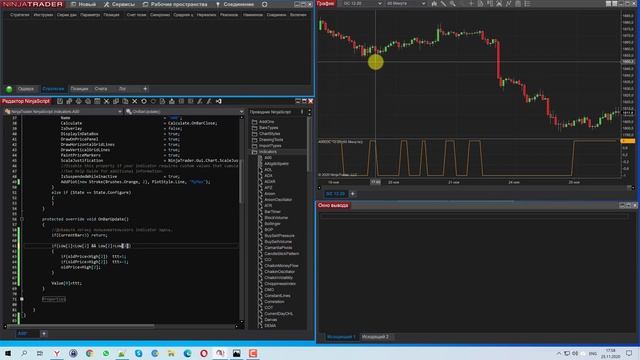Click the Compile icon in editor toolbar
The width and height of the screenshot is (640, 360).
pos(172,101)
